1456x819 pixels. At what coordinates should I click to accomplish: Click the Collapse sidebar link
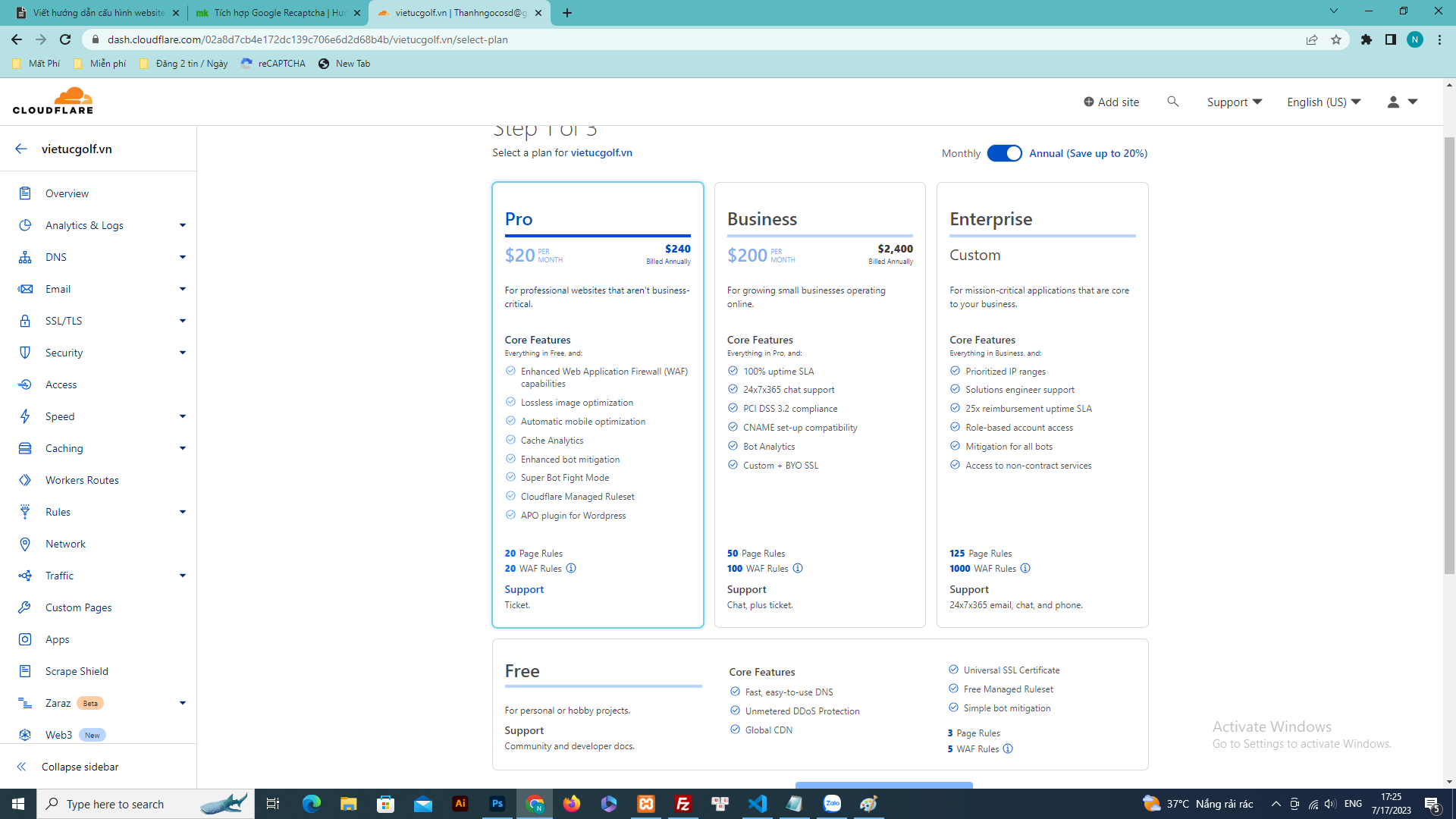pyautogui.click(x=80, y=767)
